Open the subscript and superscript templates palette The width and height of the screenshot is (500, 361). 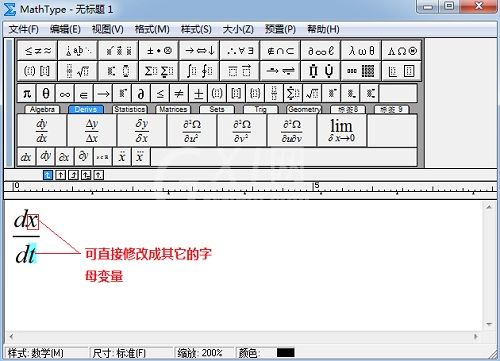[118, 71]
